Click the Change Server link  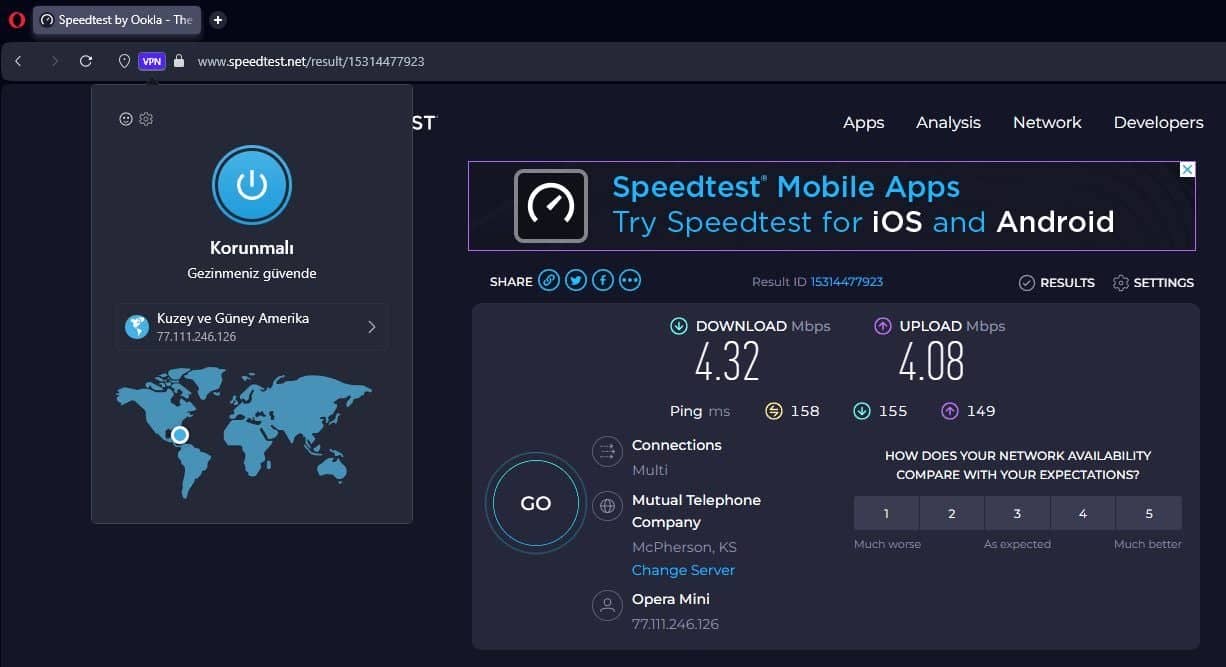pyautogui.click(x=683, y=570)
